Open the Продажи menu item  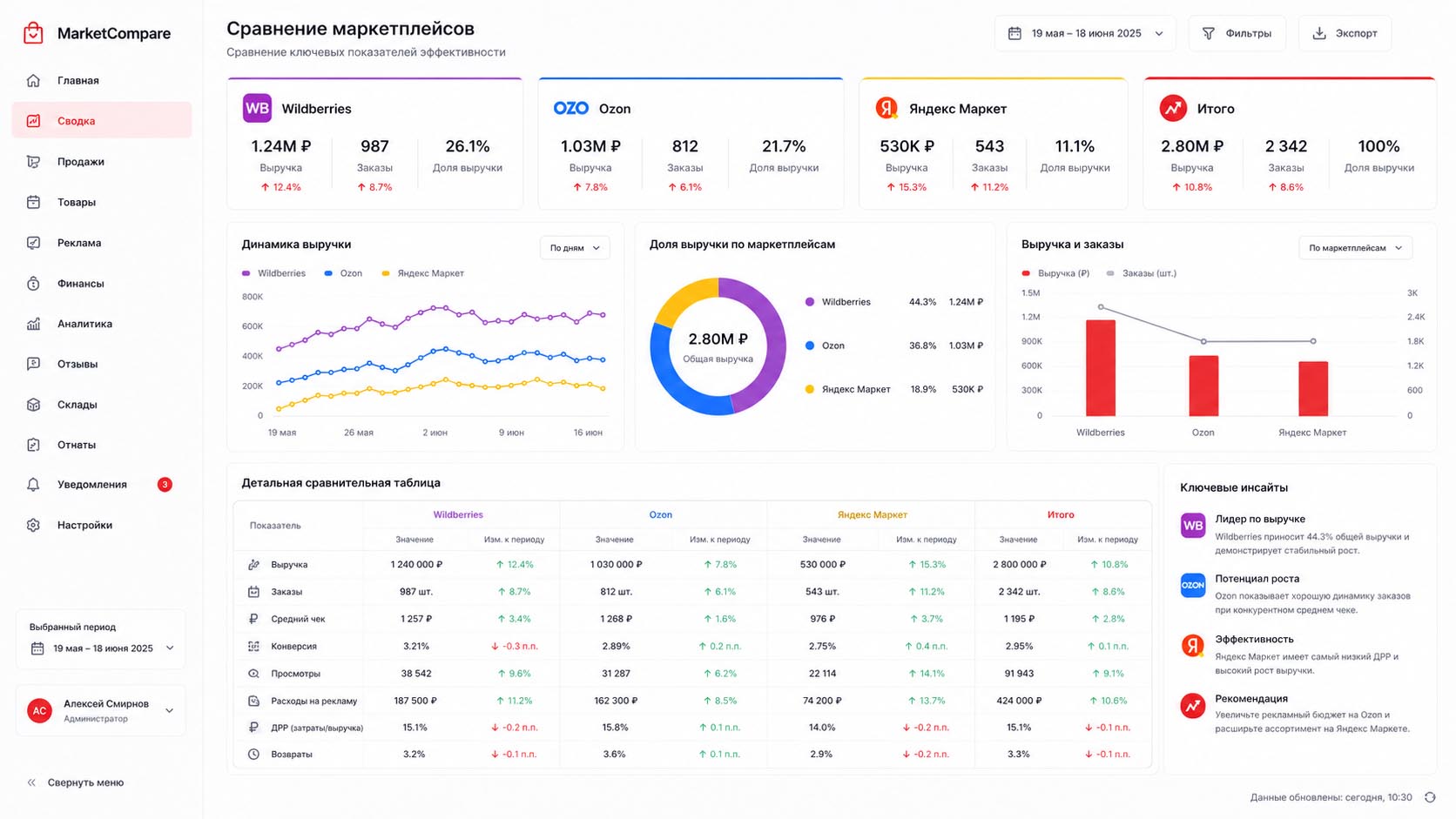click(102, 162)
